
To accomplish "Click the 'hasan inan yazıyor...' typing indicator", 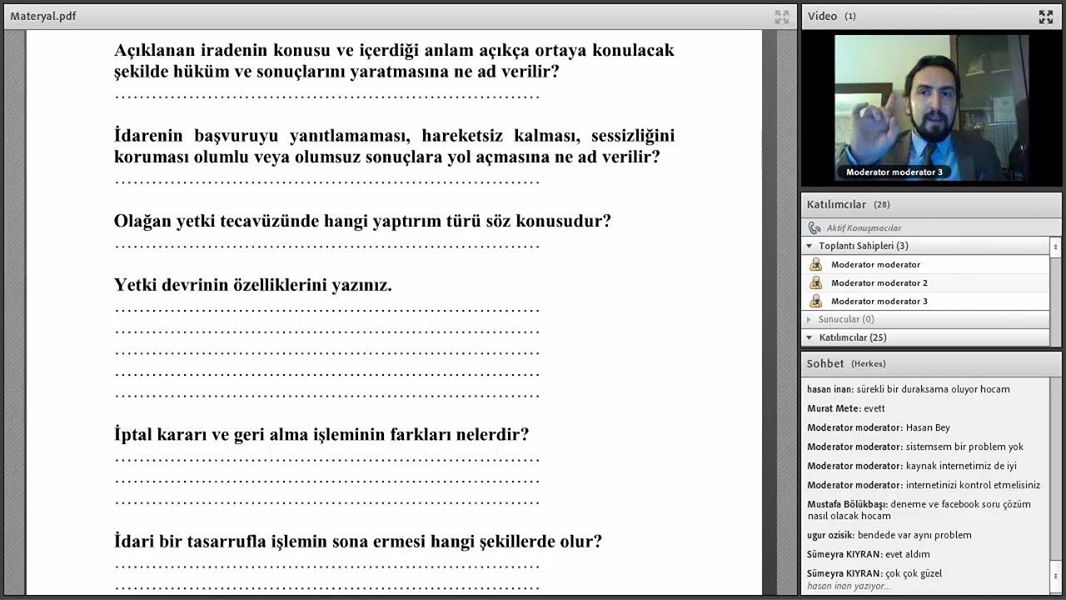I will tap(848, 586).
